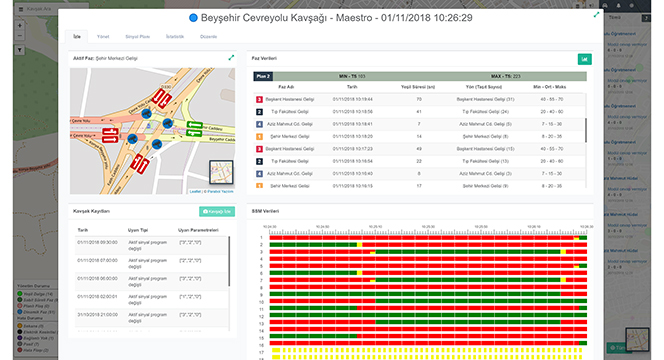664x360 pixels.
Task: Click the phase 2 badge at 10:18:56 row
Action: [x=260, y=112]
